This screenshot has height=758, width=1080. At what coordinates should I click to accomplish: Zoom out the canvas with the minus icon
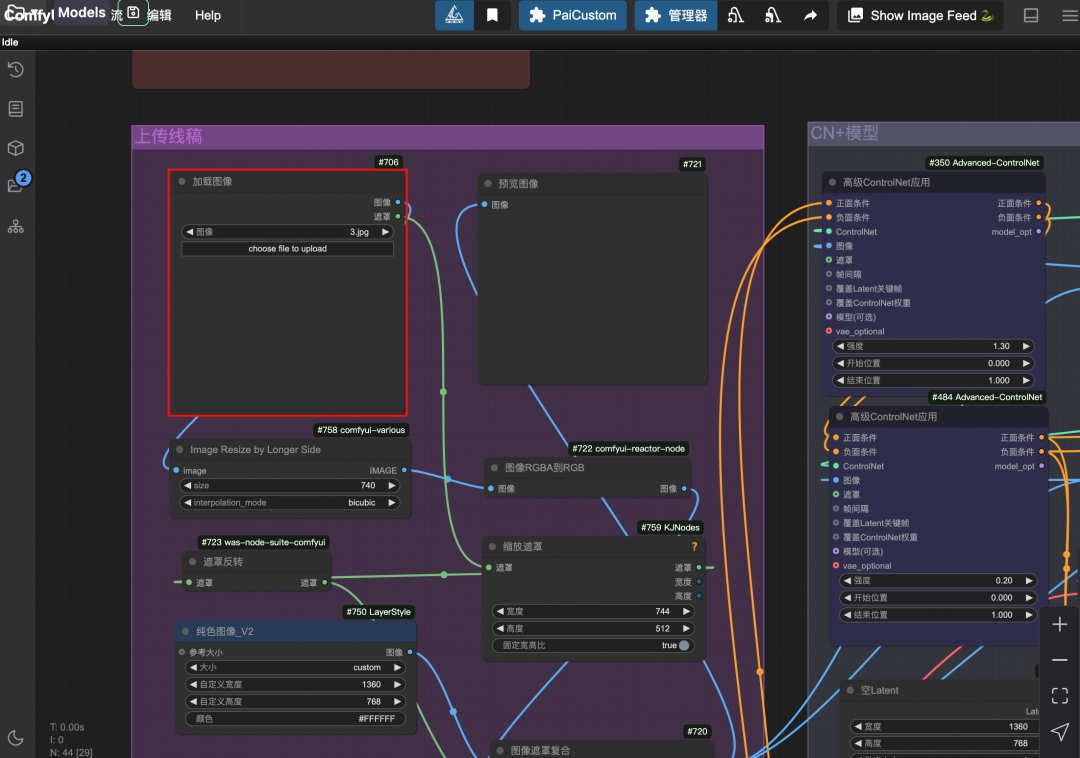[1060, 660]
